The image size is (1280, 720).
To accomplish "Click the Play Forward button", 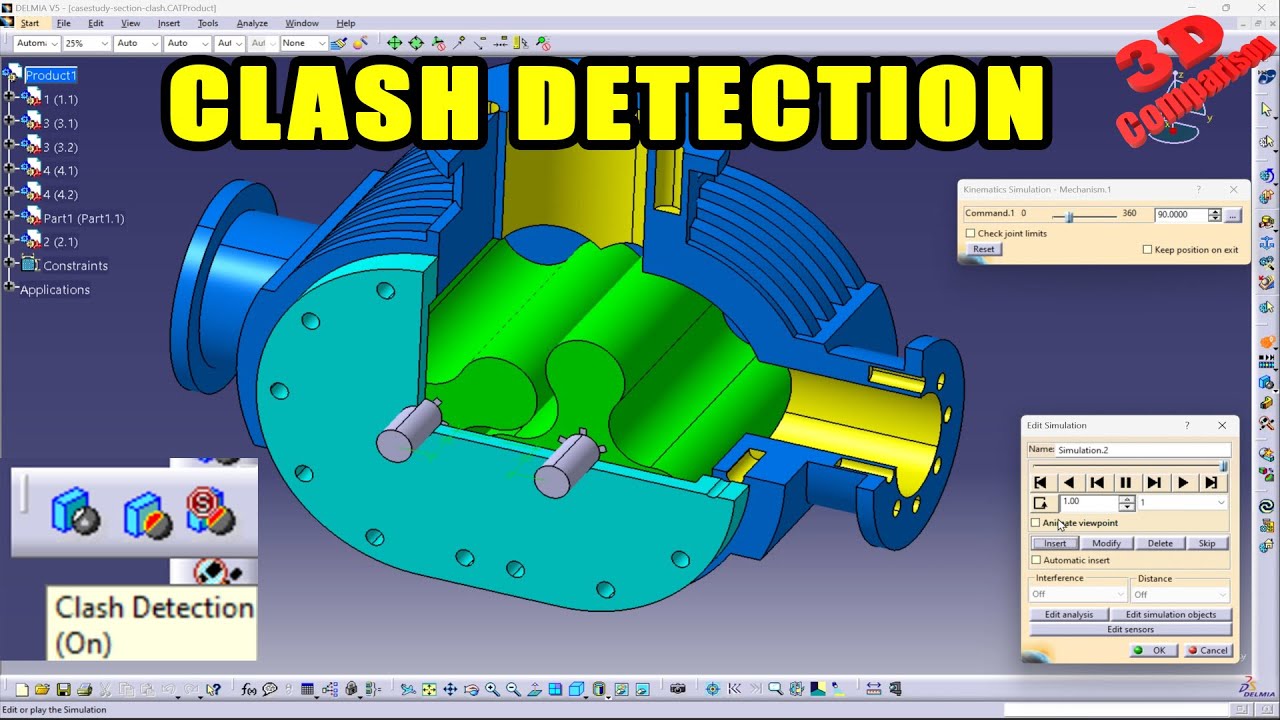I will [x=1185, y=483].
